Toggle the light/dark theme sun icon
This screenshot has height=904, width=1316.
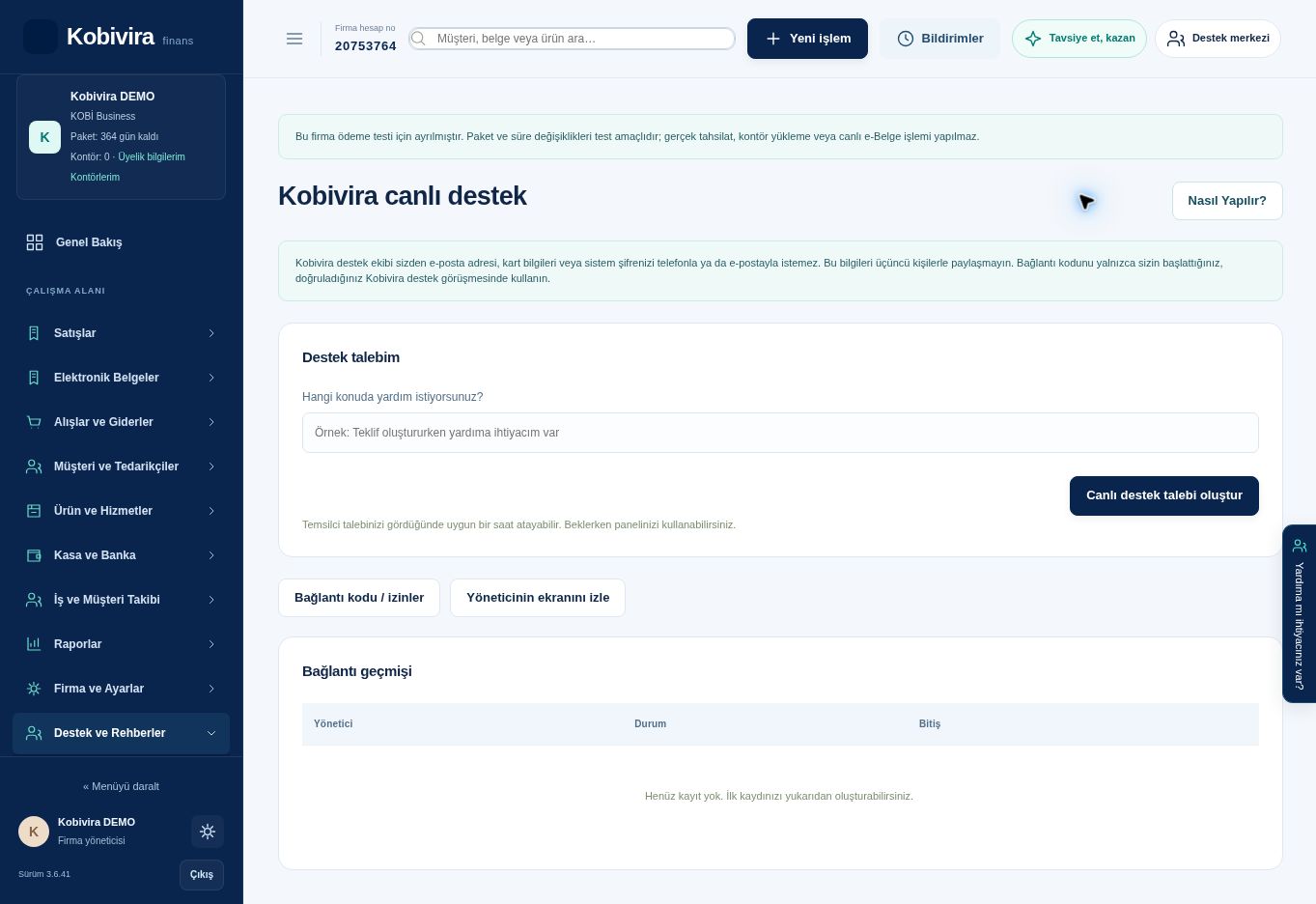tap(208, 832)
